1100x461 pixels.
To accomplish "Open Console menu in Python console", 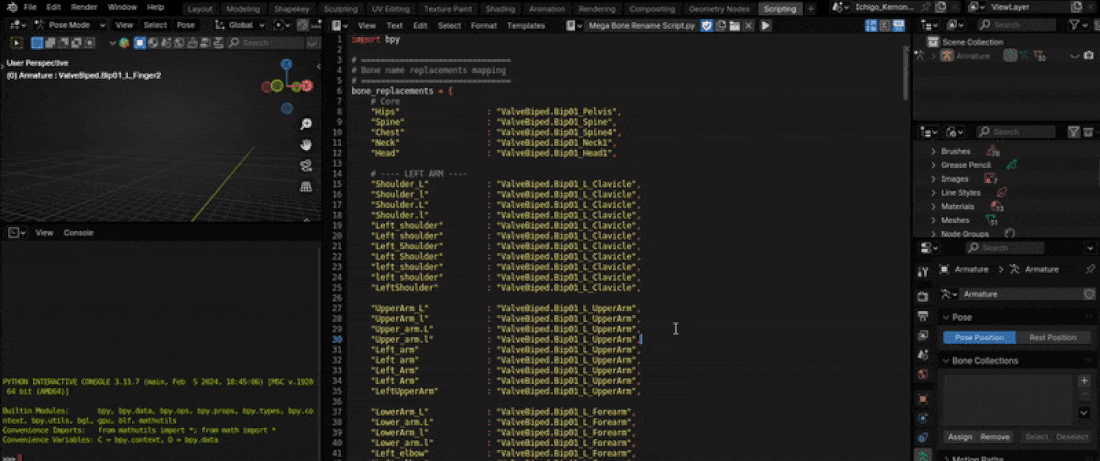I will [79, 232].
